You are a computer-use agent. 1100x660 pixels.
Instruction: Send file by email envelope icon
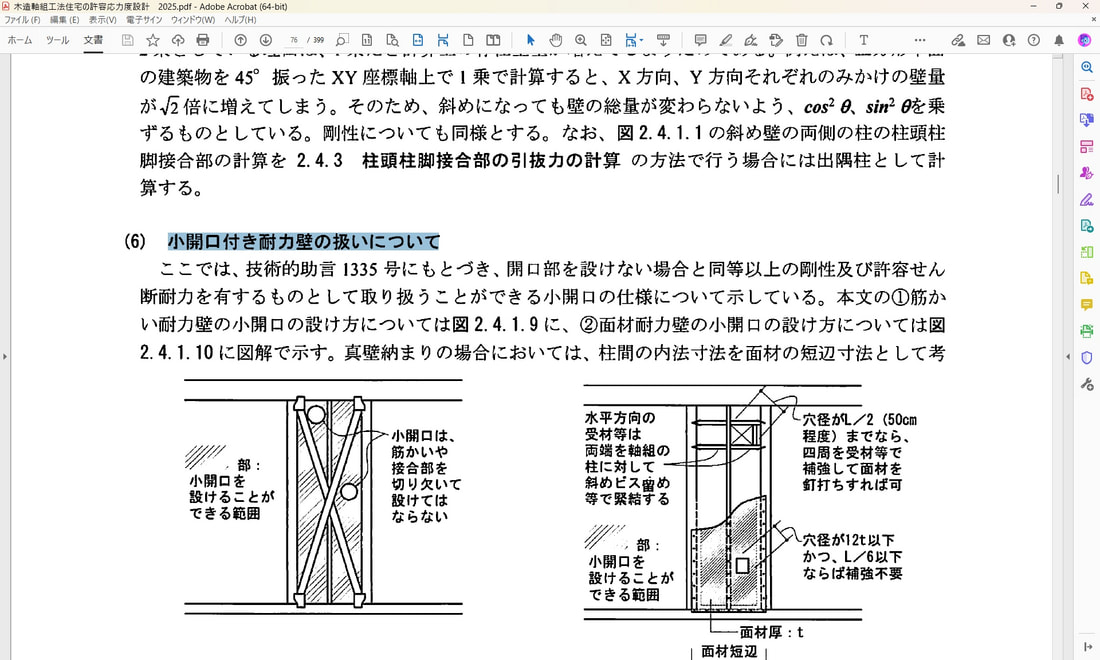point(984,40)
